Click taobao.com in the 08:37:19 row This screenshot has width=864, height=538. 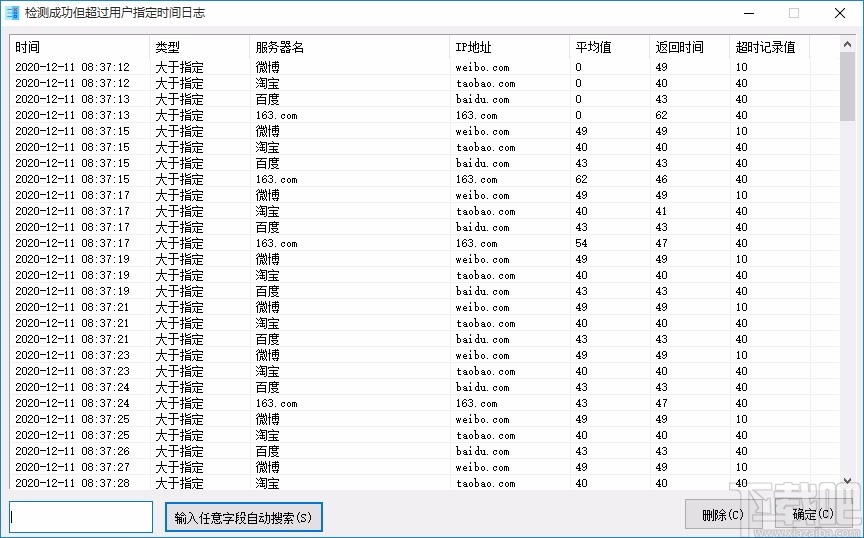(486, 275)
